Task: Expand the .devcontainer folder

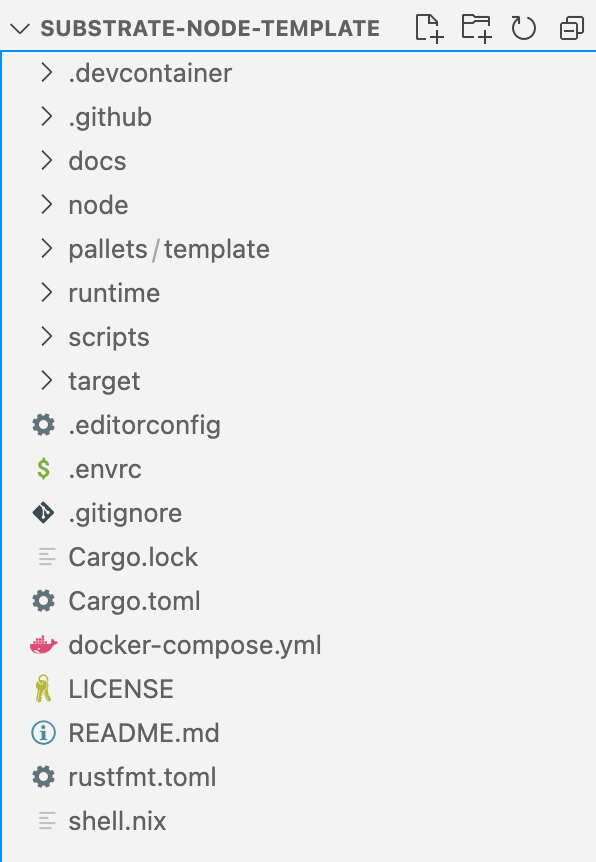Action: [x=298, y=73]
